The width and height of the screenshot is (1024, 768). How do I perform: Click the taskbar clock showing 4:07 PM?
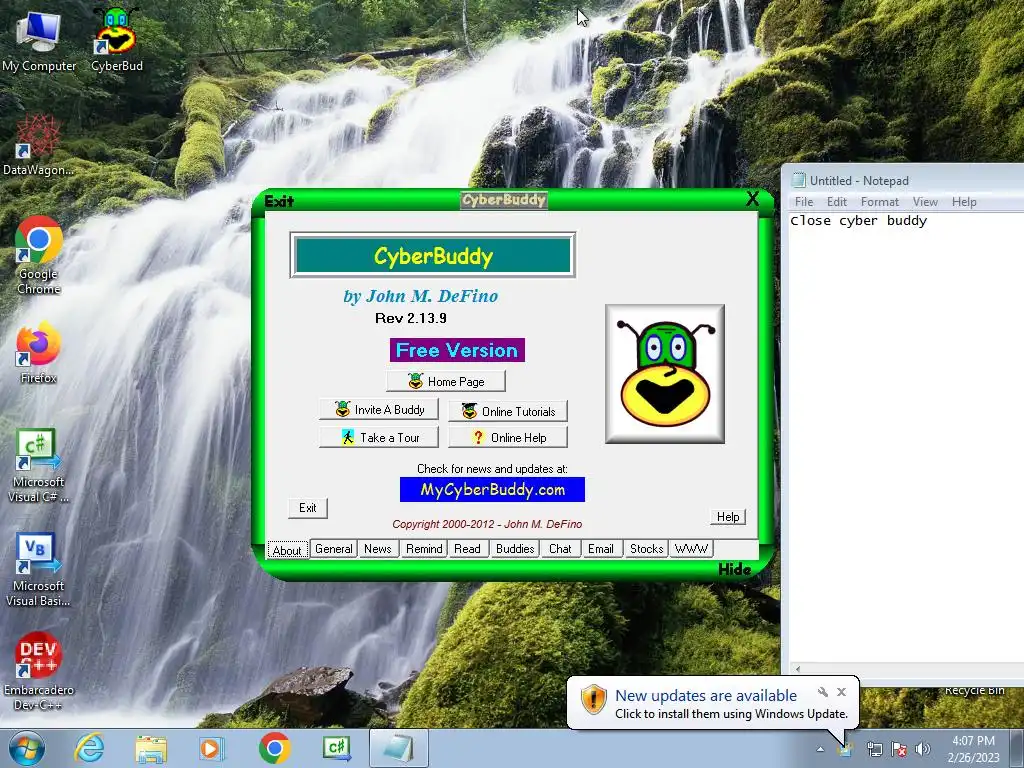973,748
